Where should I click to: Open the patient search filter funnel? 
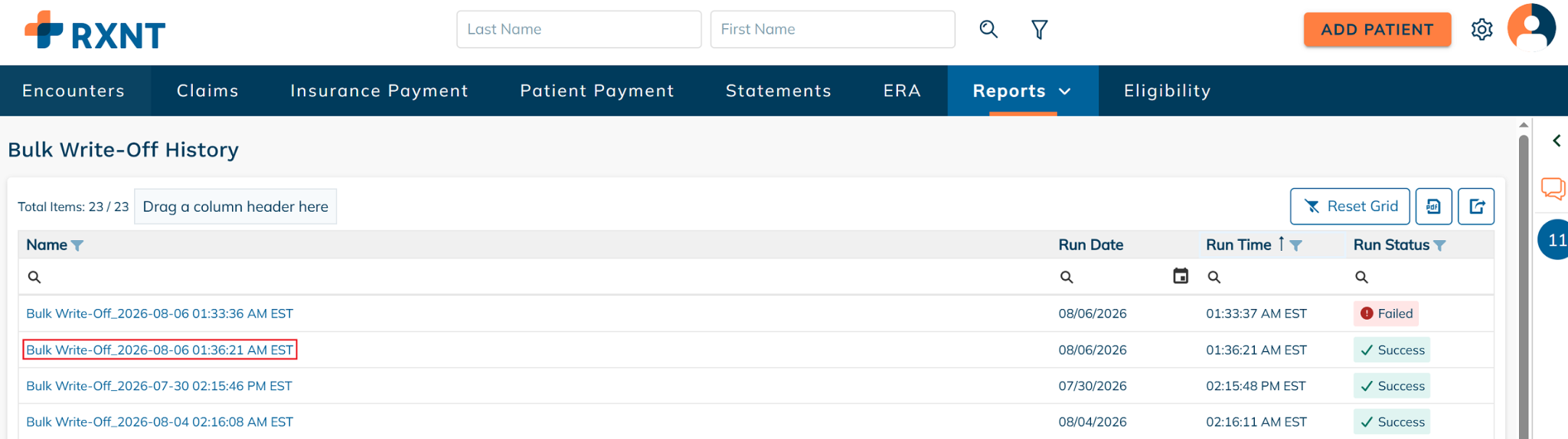1039,29
